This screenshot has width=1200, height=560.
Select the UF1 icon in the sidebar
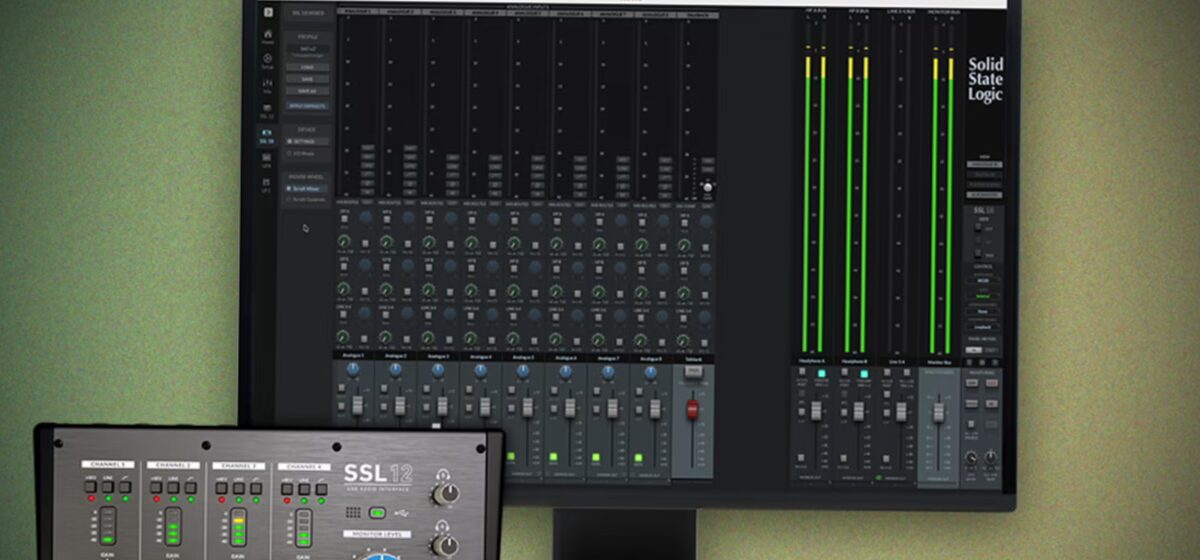click(x=267, y=184)
